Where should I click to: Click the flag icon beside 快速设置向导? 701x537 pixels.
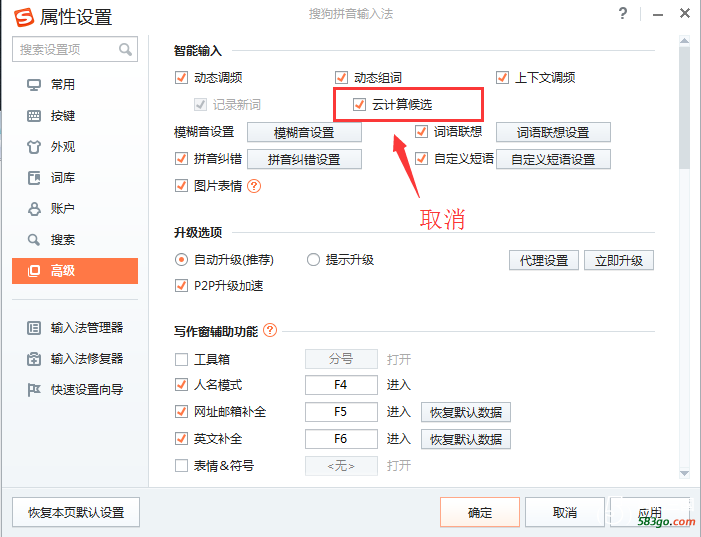click(34, 390)
